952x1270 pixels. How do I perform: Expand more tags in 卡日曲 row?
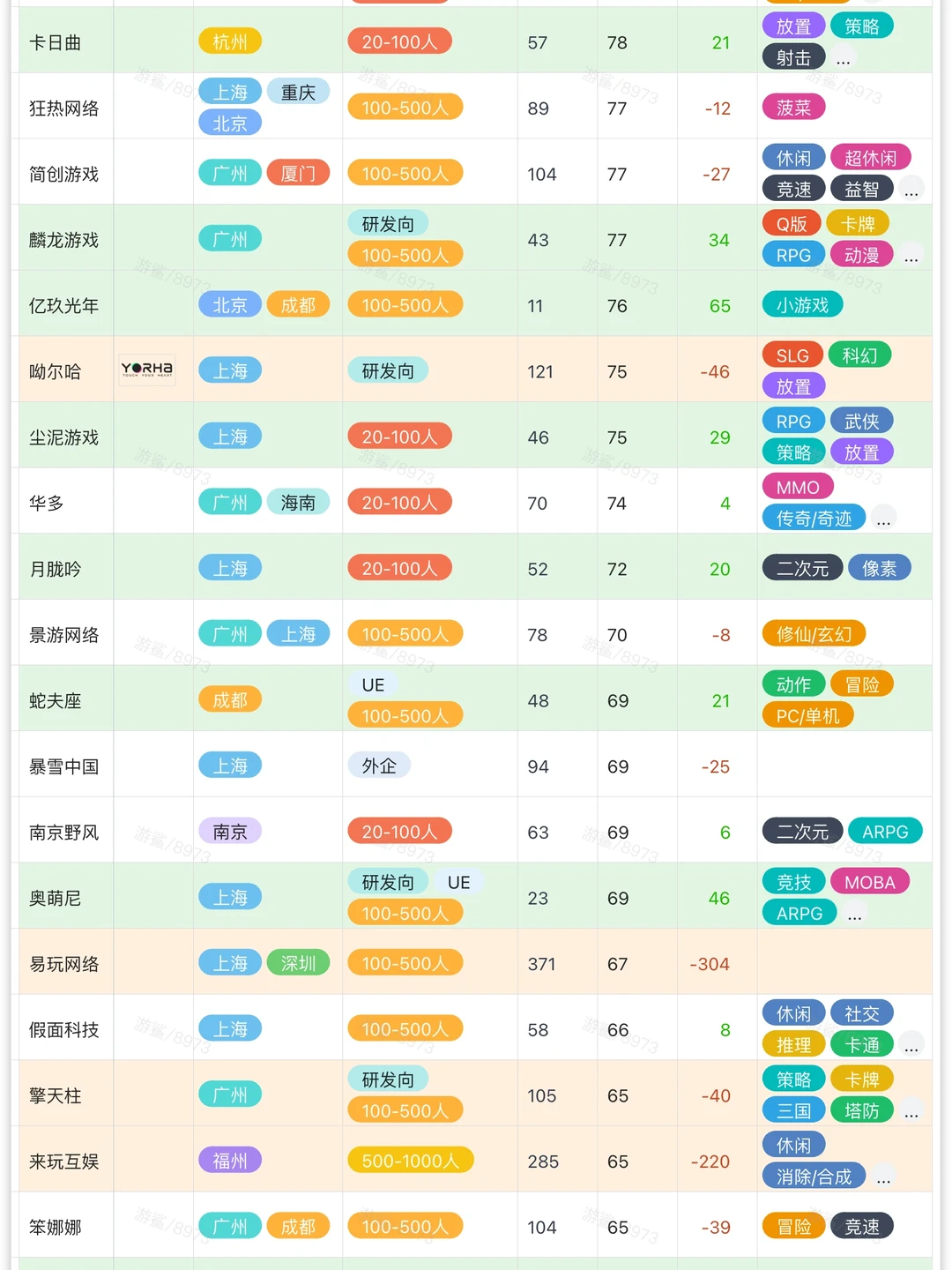844,58
